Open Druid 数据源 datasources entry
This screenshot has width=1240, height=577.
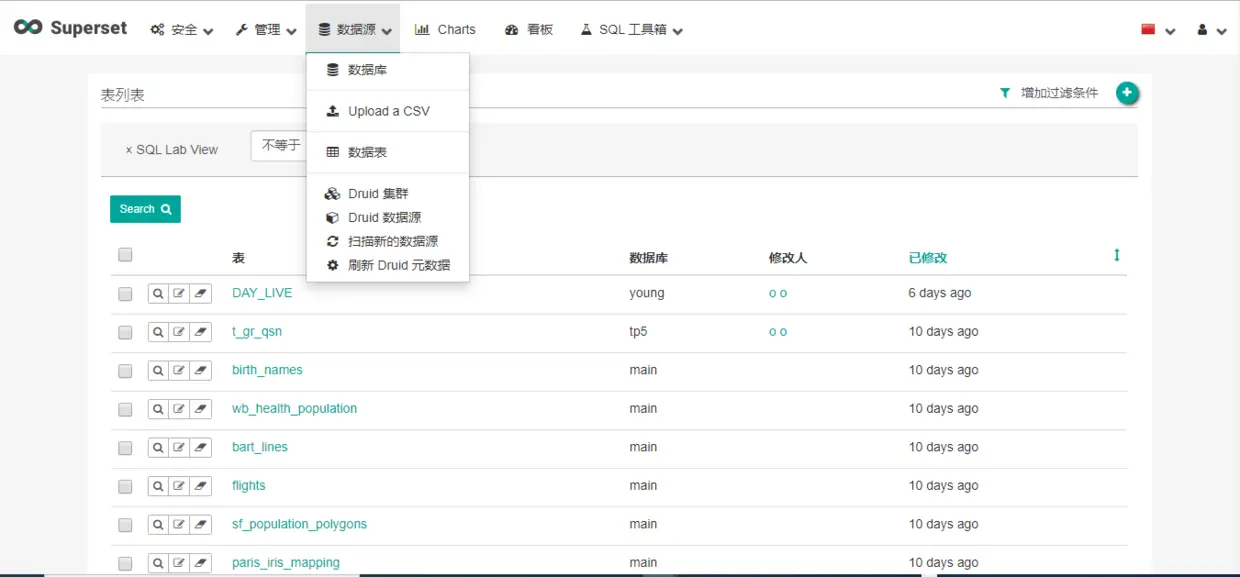click(x=387, y=217)
